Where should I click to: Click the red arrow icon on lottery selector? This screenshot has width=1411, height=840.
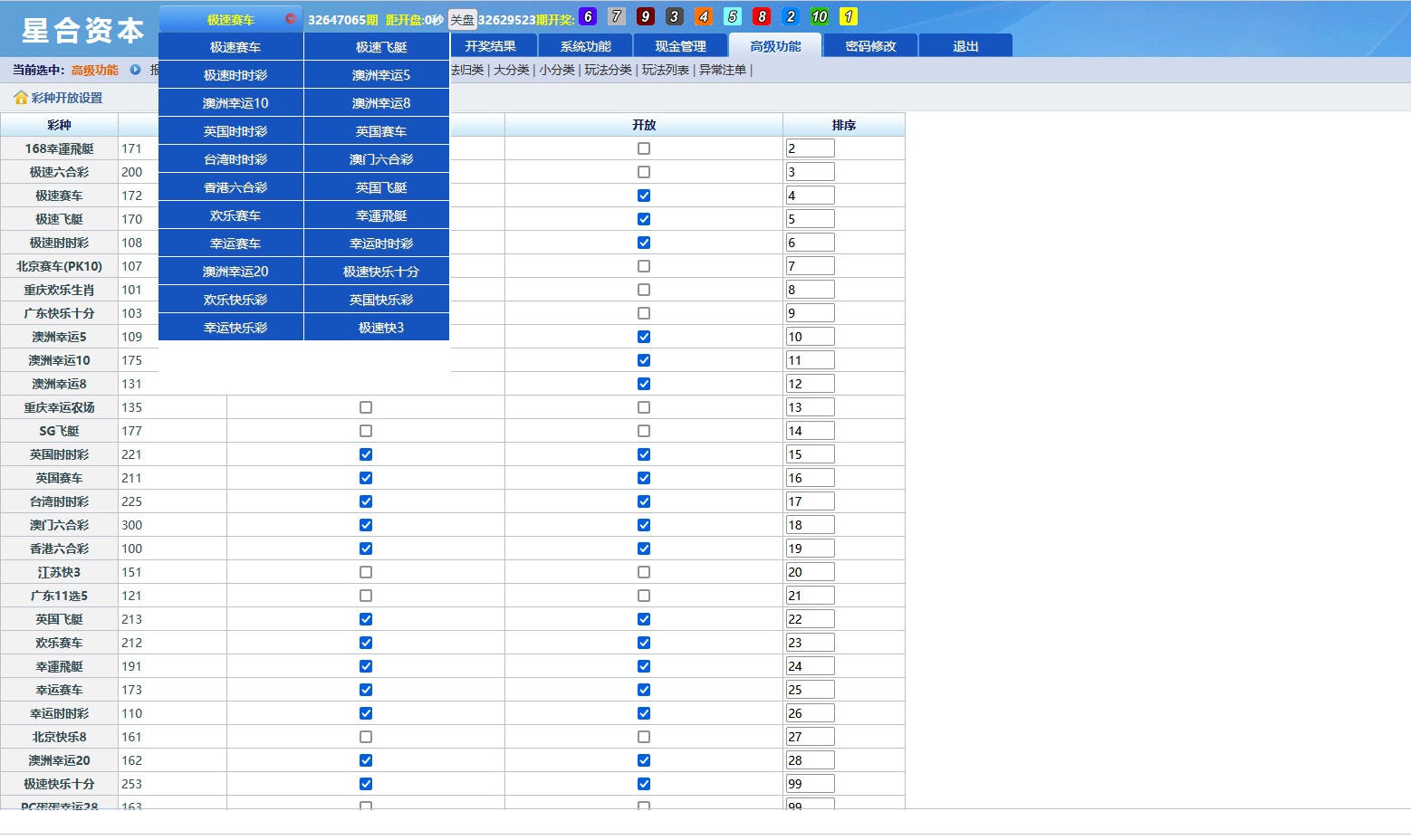[x=291, y=19]
